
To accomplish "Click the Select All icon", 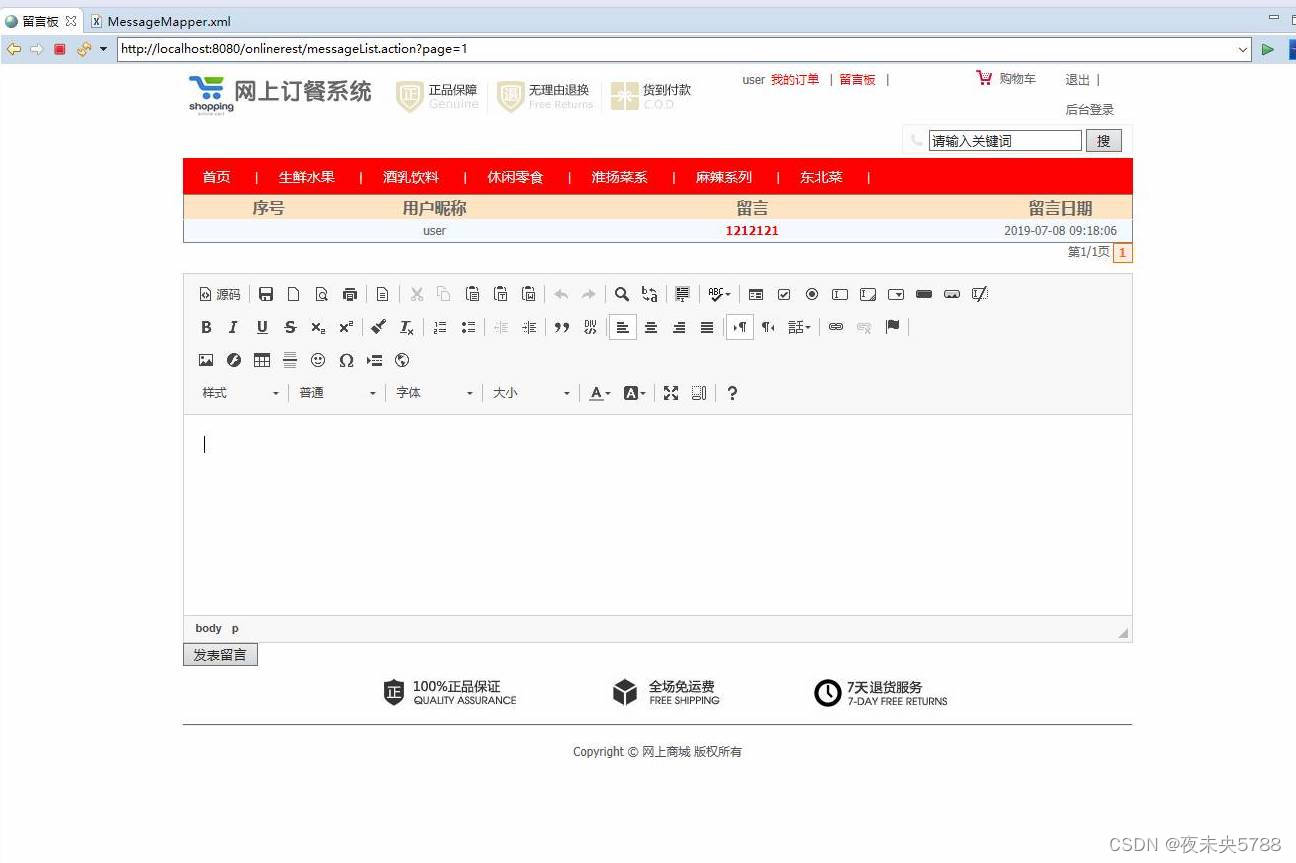I will 683,294.
